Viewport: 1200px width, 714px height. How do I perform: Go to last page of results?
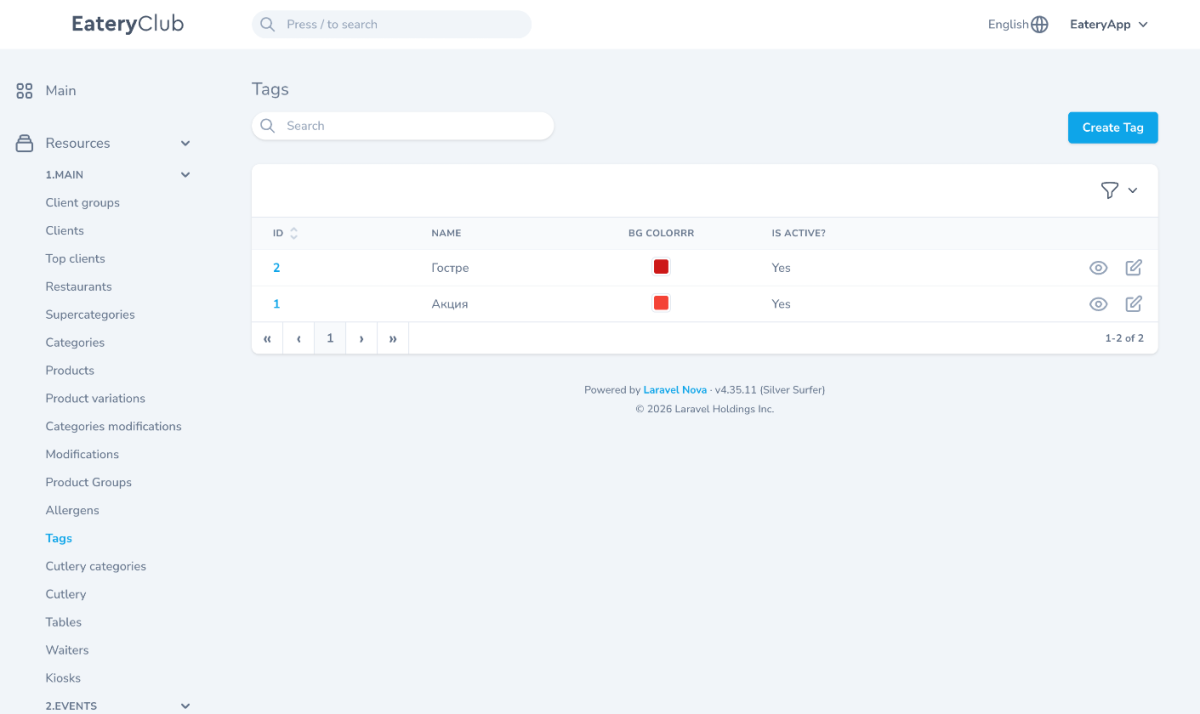pos(393,338)
